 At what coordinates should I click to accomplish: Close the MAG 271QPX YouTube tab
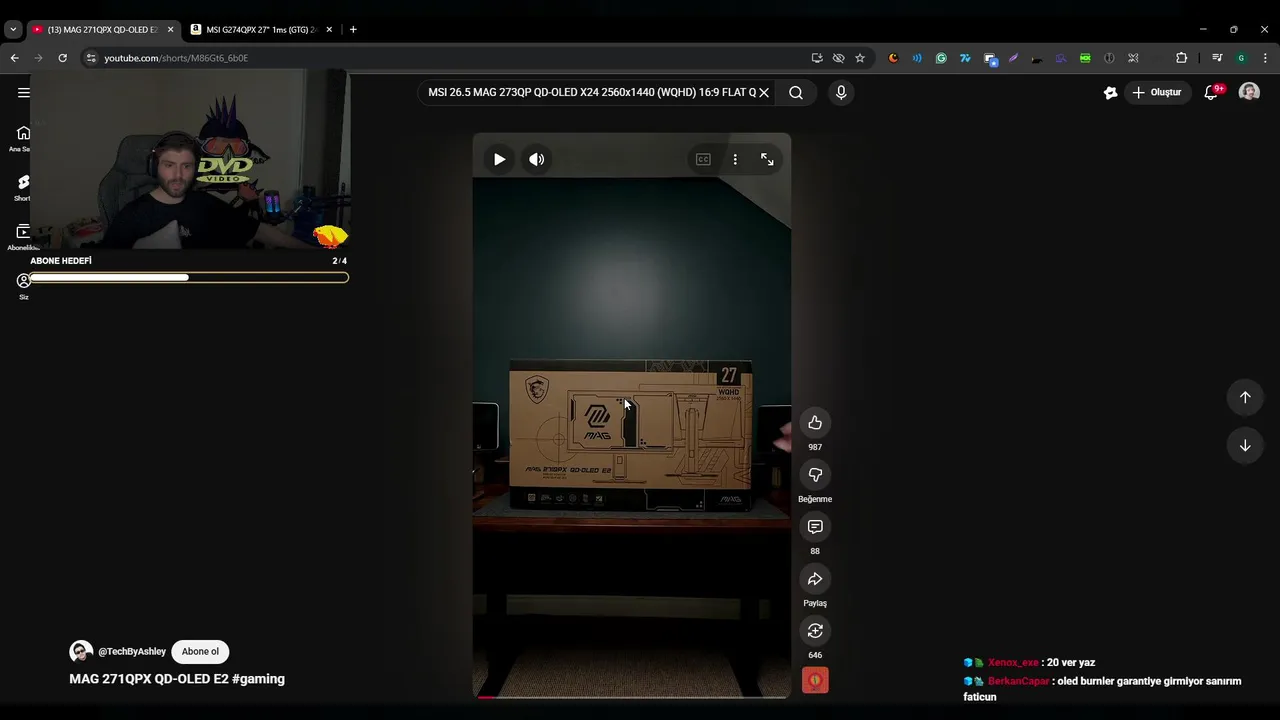click(x=170, y=29)
